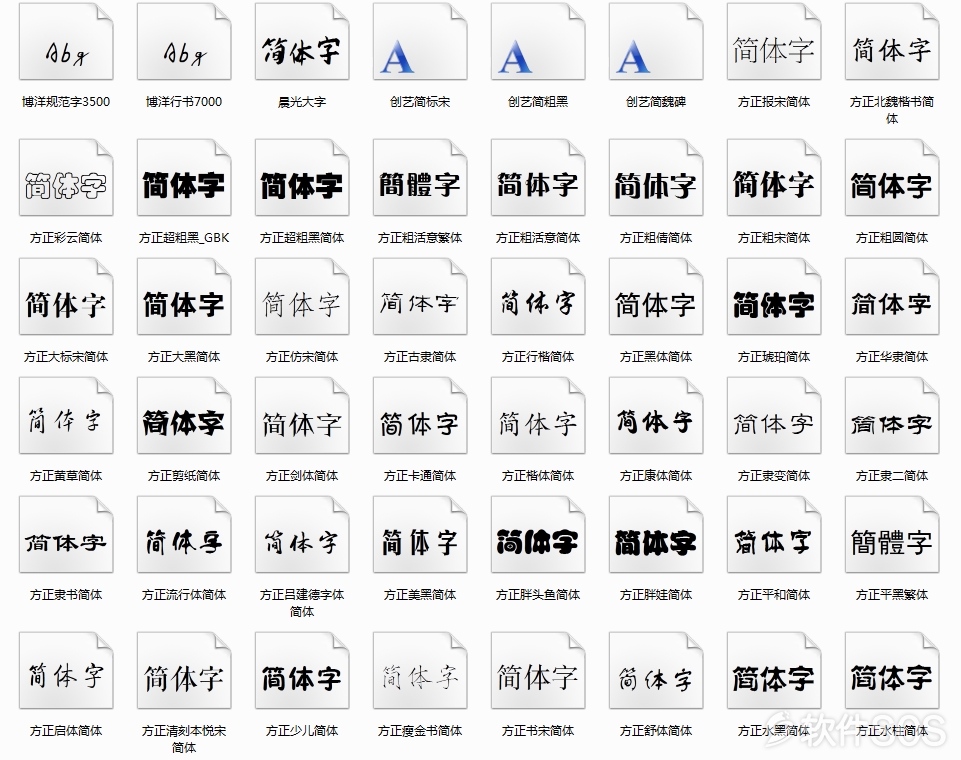Click the 方正北魏楷书简体 font icon
The height and width of the screenshot is (760, 961).
(892, 41)
